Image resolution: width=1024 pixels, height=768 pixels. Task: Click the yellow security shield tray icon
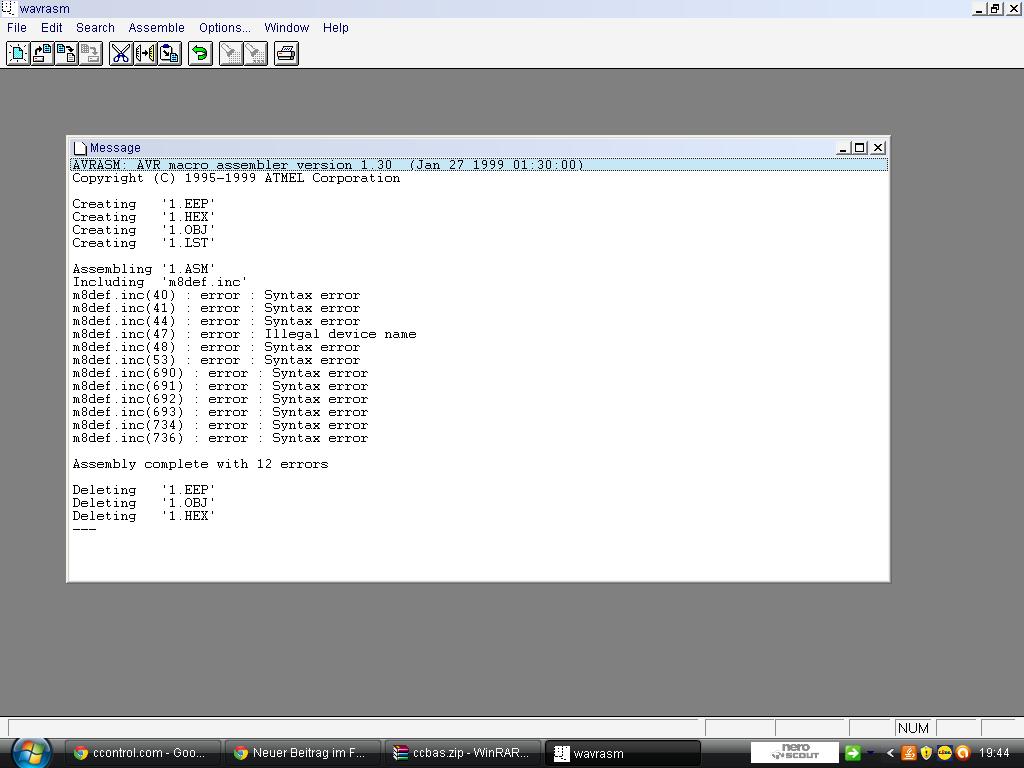[926, 753]
